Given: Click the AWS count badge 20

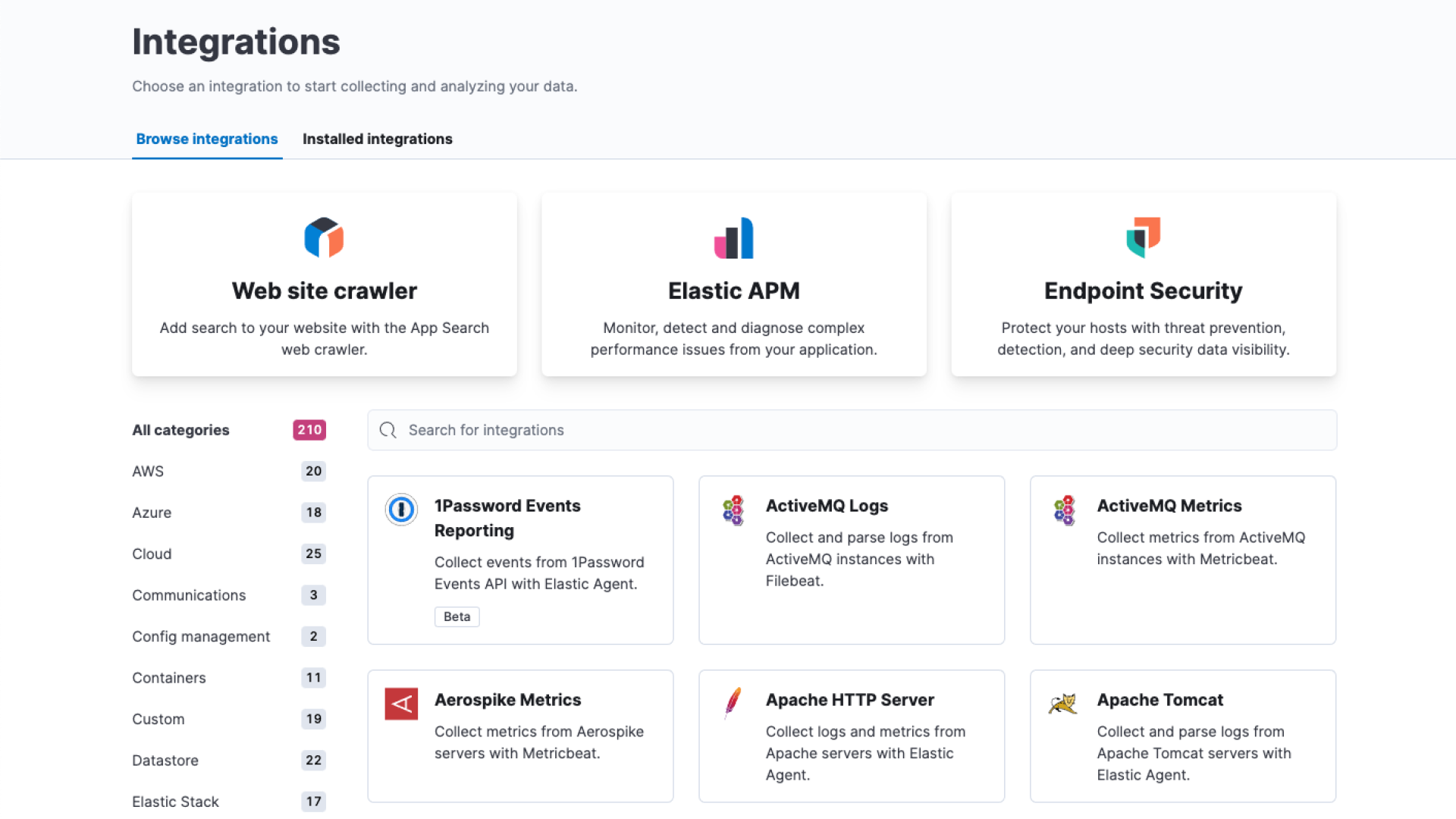Looking at the screenshot, I should (314, 471).
